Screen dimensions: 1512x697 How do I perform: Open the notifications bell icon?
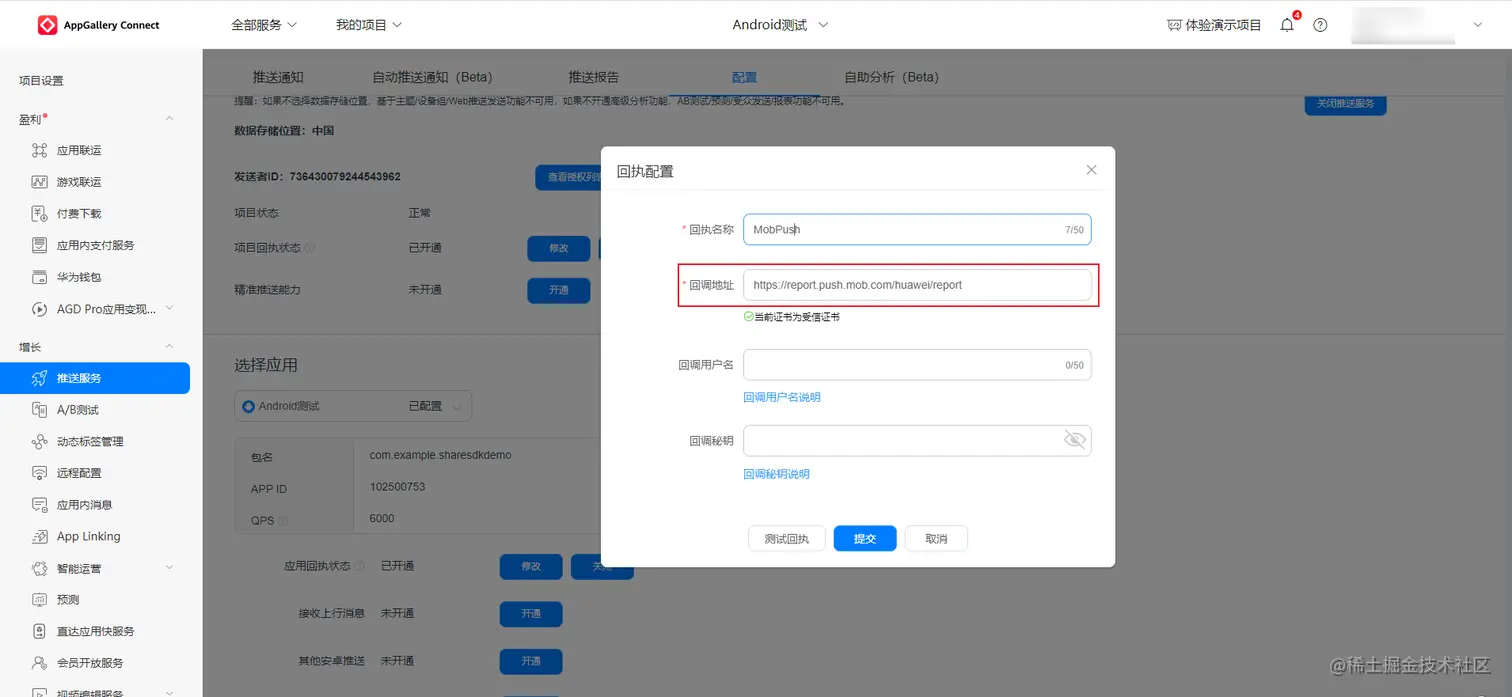click(1287, 25)
